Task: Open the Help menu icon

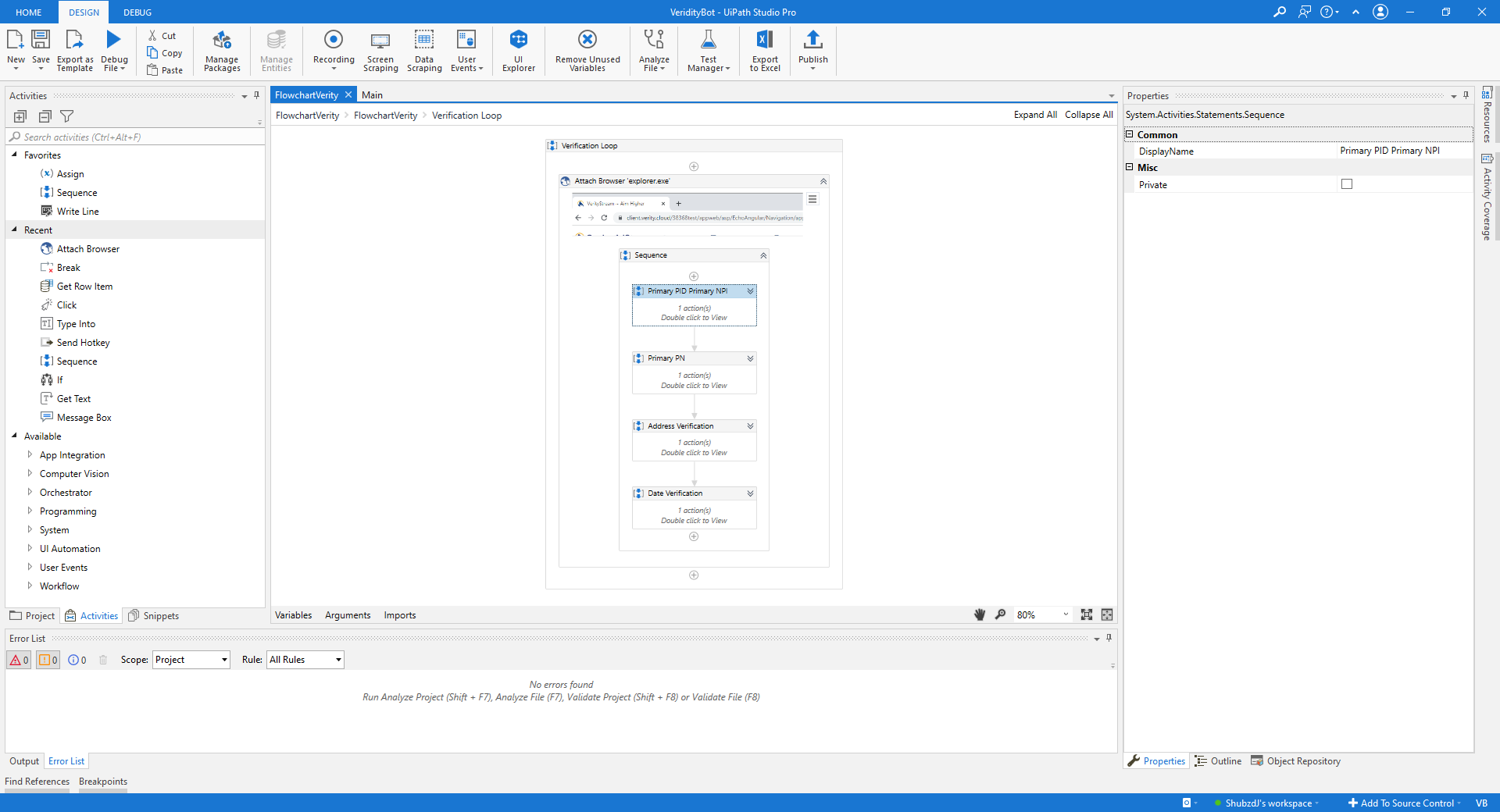Action: click(1329, 12)
